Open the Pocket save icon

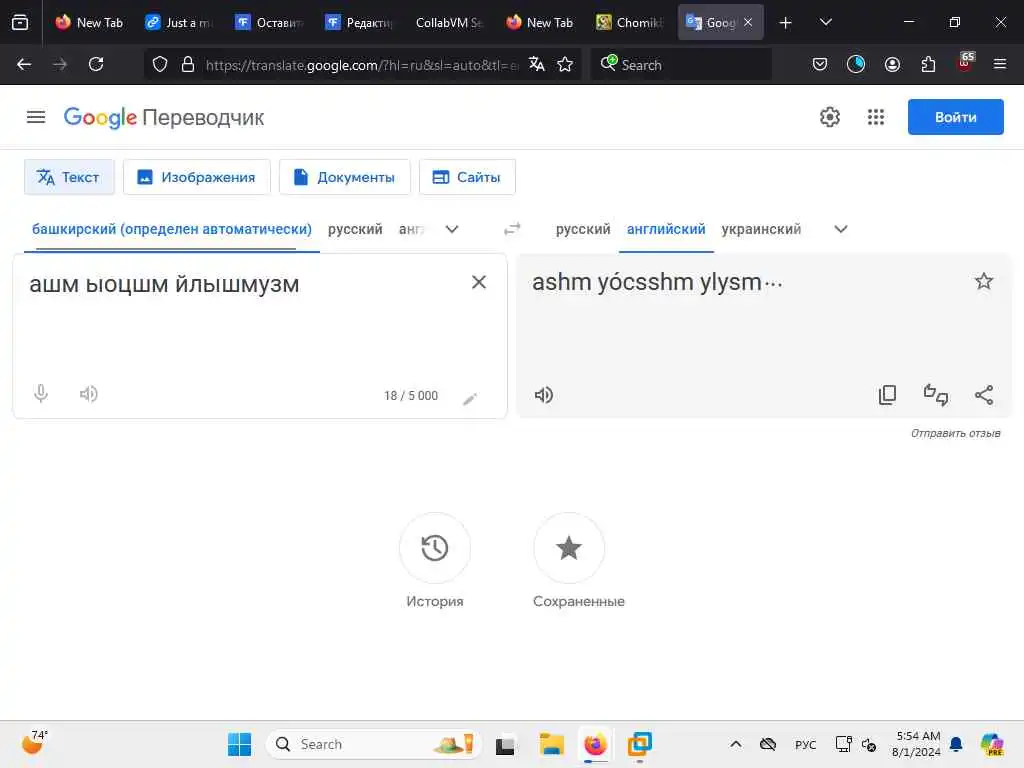820,64
